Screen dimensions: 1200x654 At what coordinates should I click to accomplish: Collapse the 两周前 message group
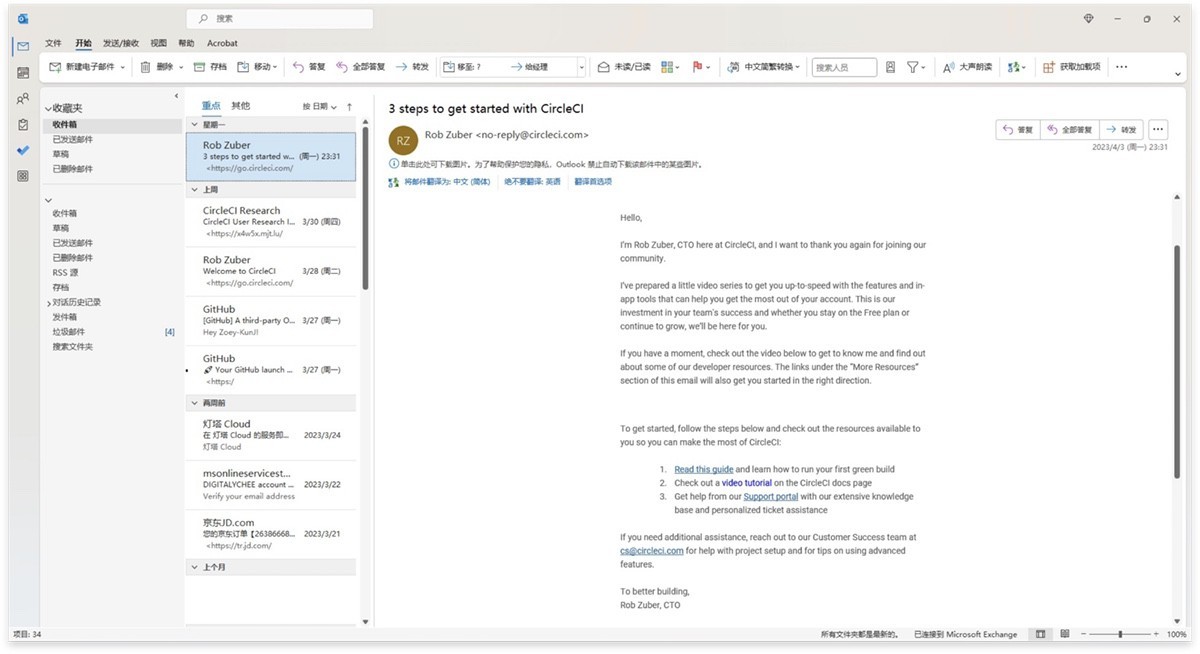195,402
